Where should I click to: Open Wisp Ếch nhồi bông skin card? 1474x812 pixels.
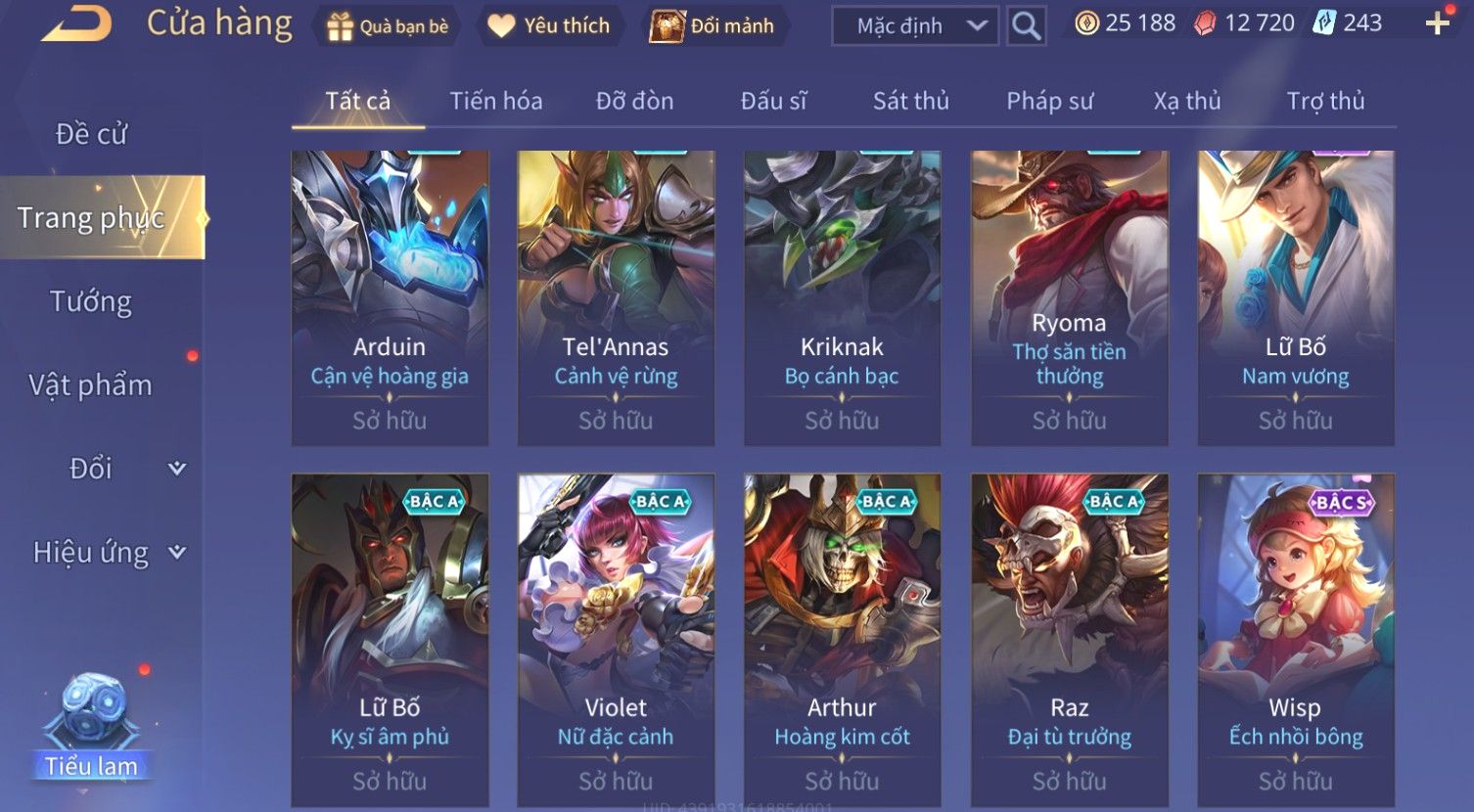point(1296,641)
